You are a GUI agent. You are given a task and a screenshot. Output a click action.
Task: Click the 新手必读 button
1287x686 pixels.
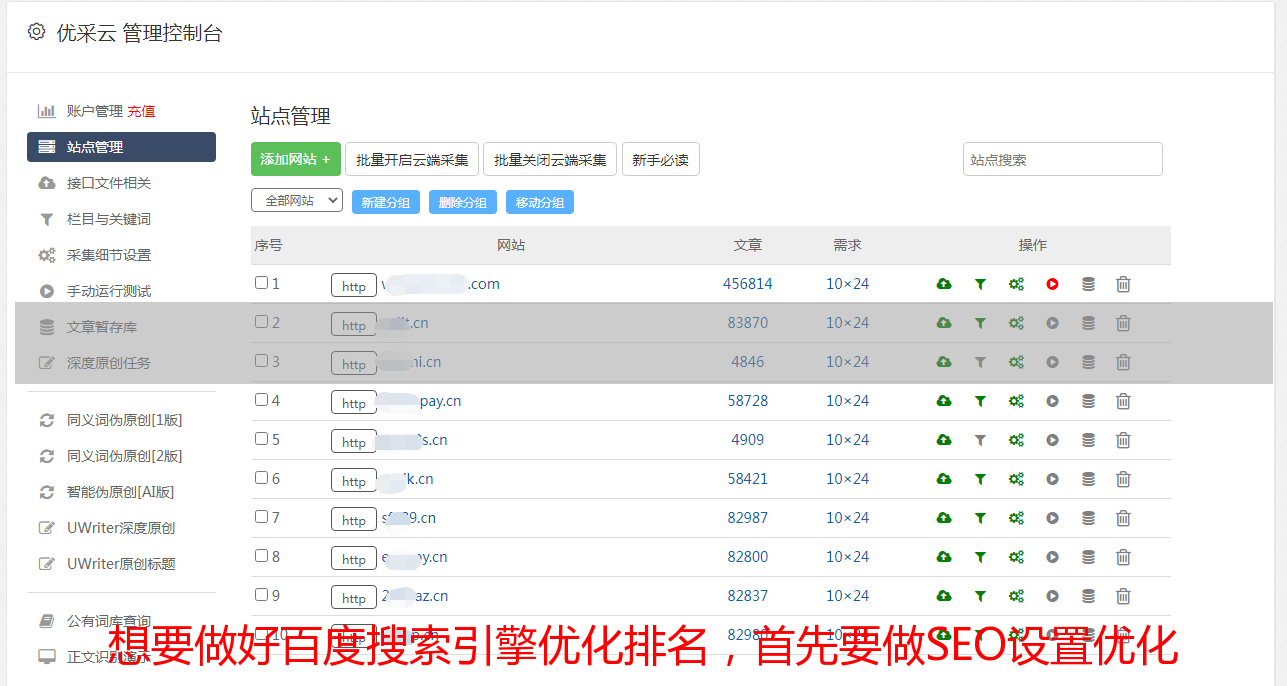pos(660,159)
